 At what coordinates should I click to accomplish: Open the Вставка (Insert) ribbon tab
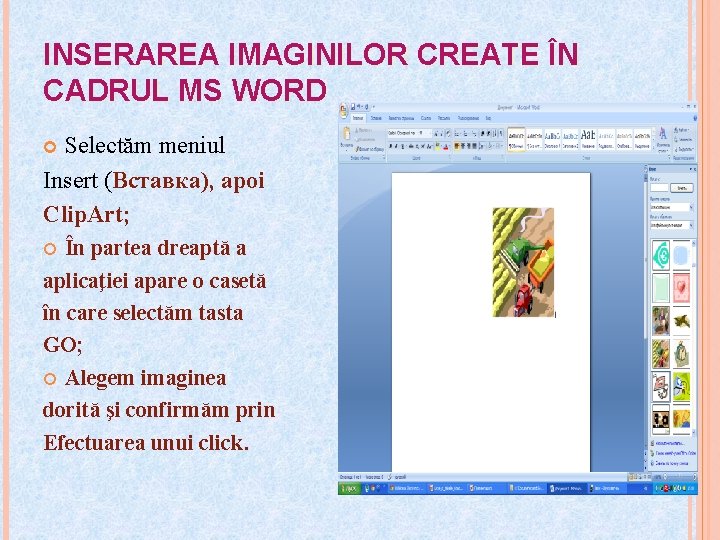(x=376, y=118)
